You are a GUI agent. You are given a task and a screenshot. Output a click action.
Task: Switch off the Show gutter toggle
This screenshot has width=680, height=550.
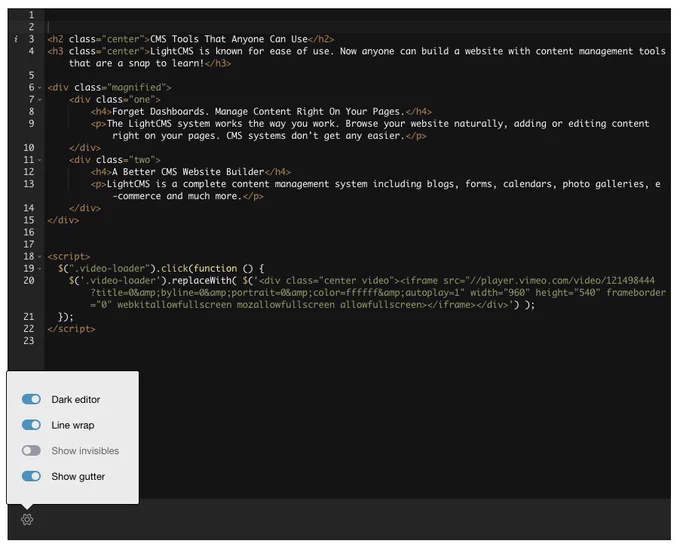pos(31,476)
